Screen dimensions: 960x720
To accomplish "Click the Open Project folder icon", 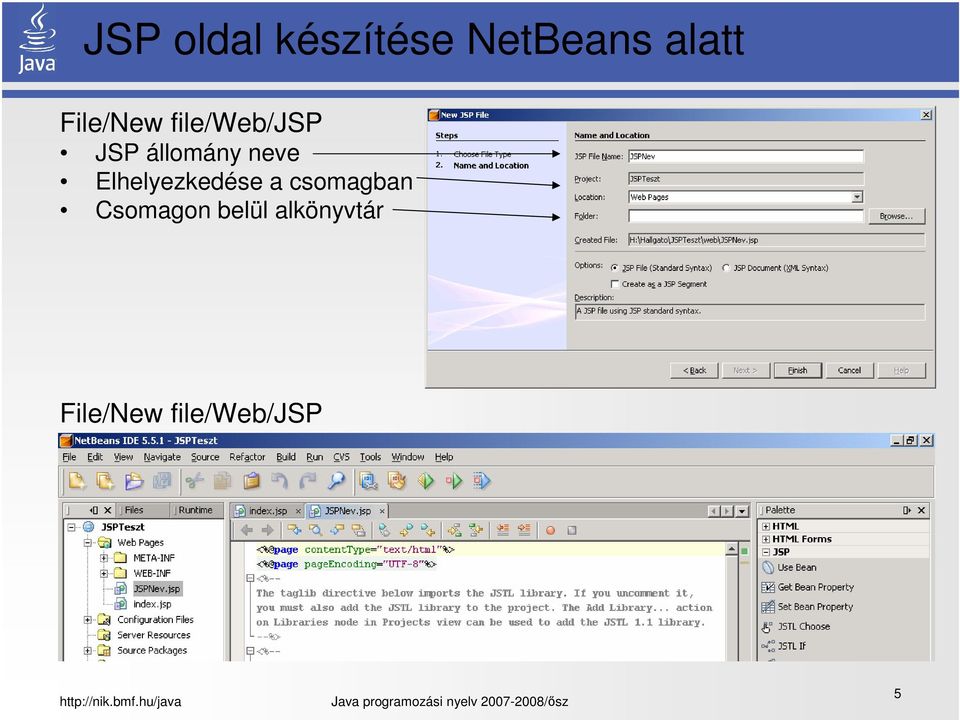I will tap(133, 481).
